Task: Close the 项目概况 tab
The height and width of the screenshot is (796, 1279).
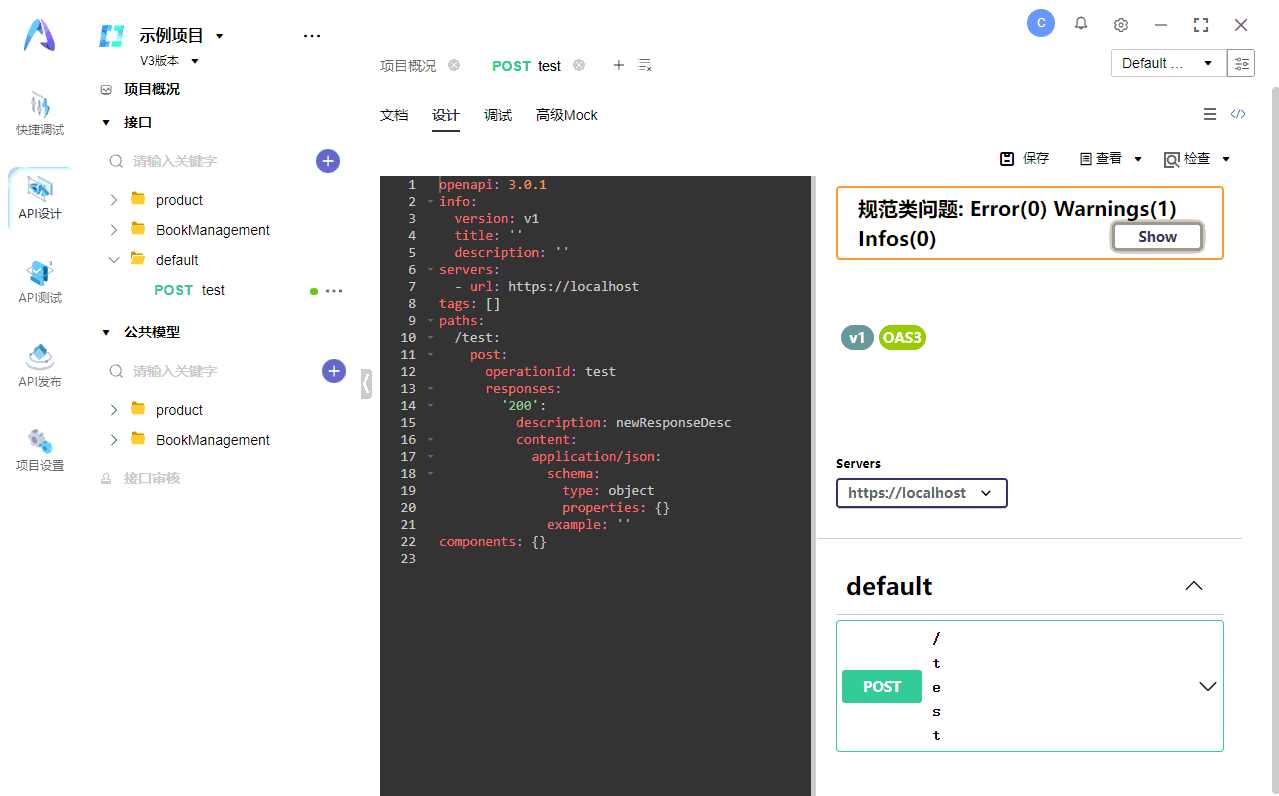Action: pos(454,65)
